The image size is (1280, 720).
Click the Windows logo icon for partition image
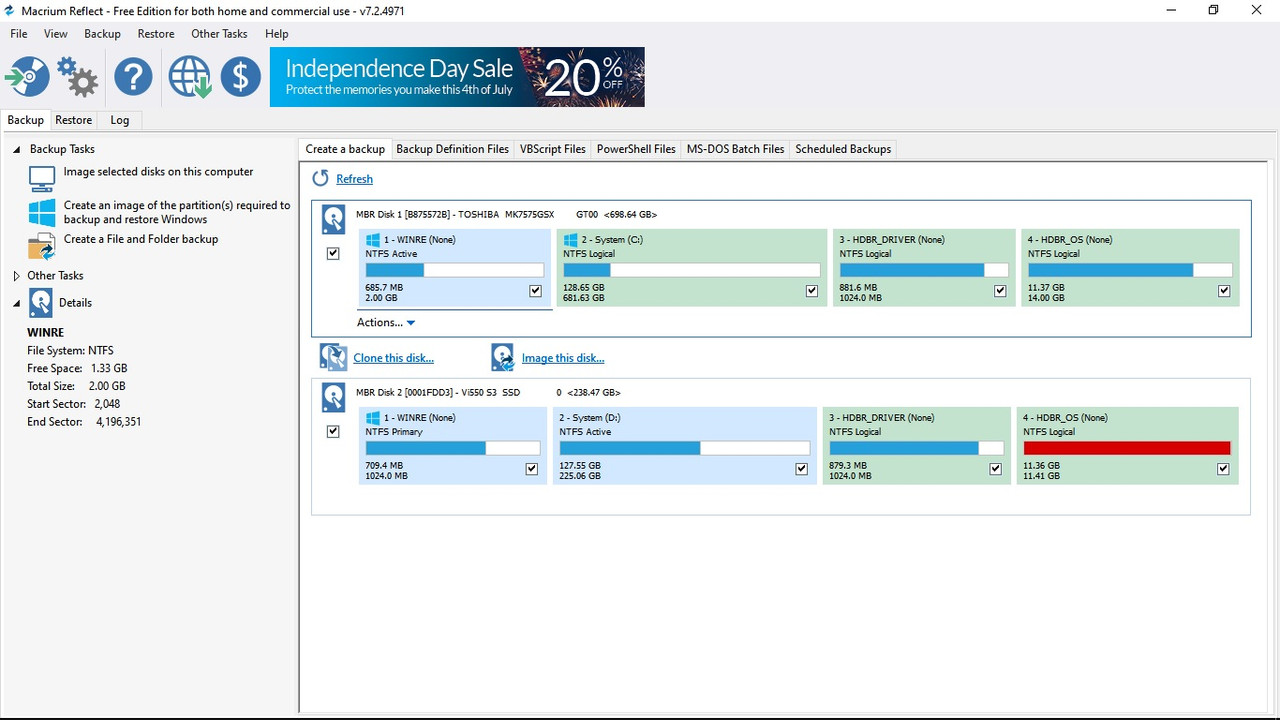pos(42,212)
